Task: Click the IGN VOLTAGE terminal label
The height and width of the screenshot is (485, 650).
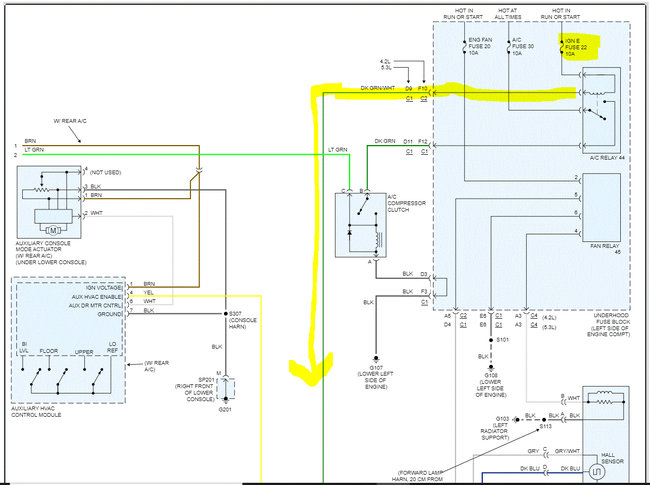Action: click(x=104, y=287)
